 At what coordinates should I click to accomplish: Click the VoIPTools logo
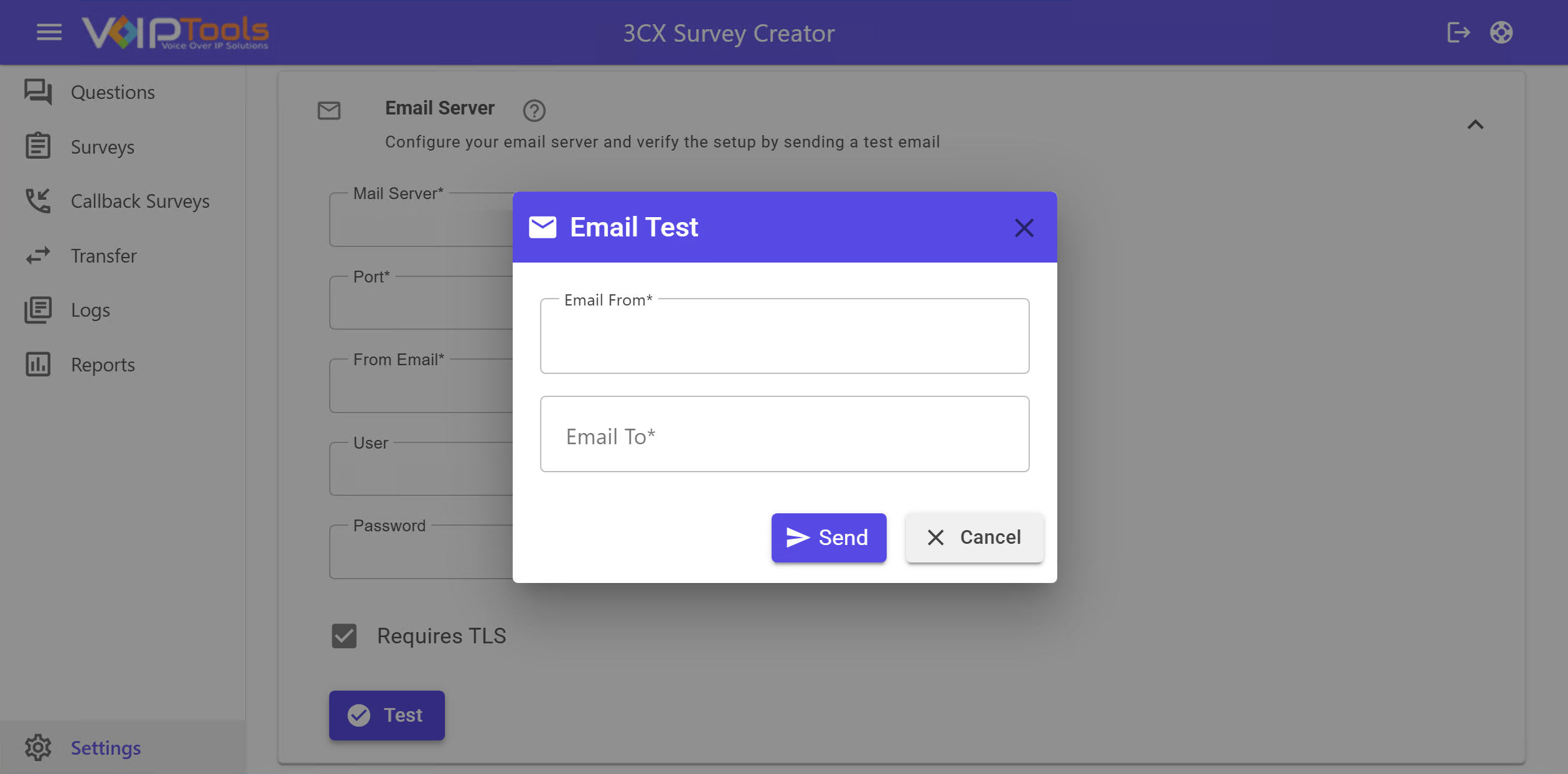pyautogui.click(x=175, y=32)
